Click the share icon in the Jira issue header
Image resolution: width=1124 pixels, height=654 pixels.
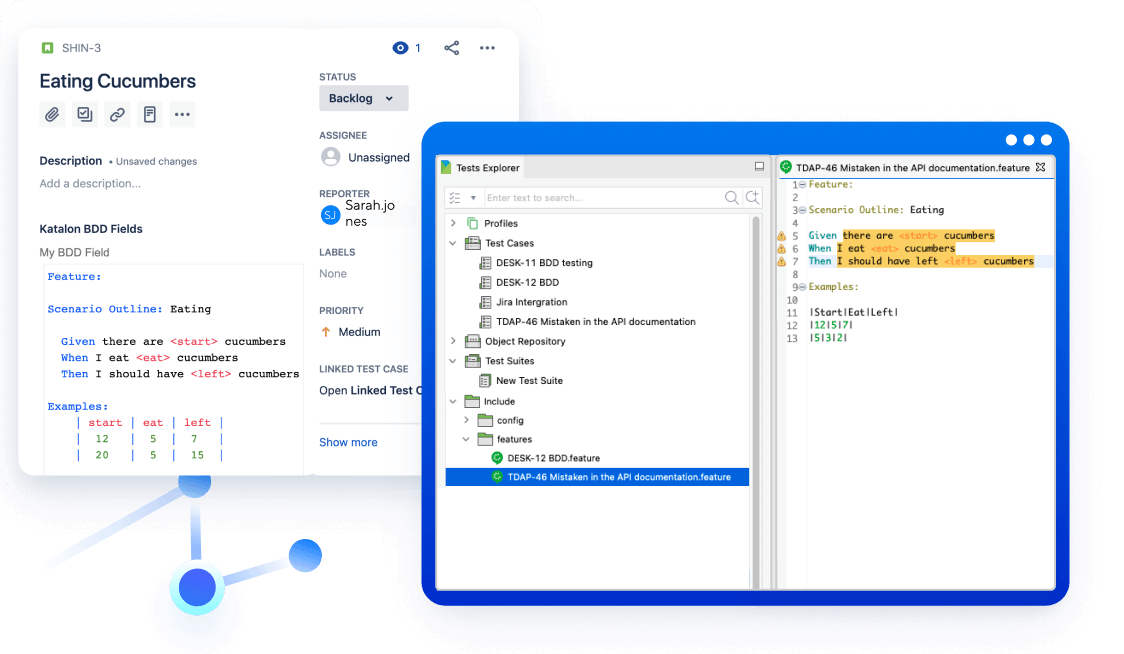tap(452, 48)
